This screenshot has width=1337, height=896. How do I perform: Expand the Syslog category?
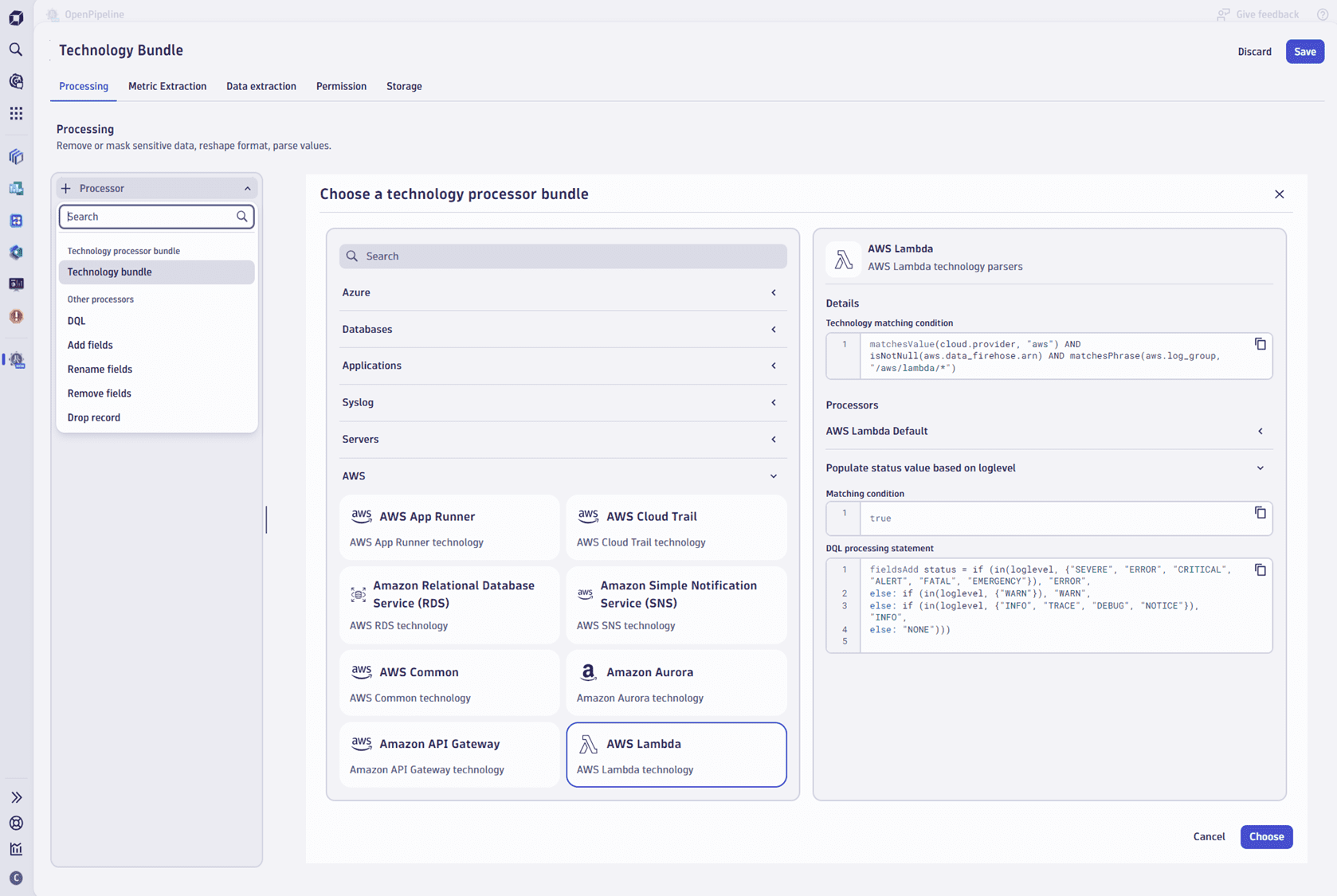(x=563, y=402)
